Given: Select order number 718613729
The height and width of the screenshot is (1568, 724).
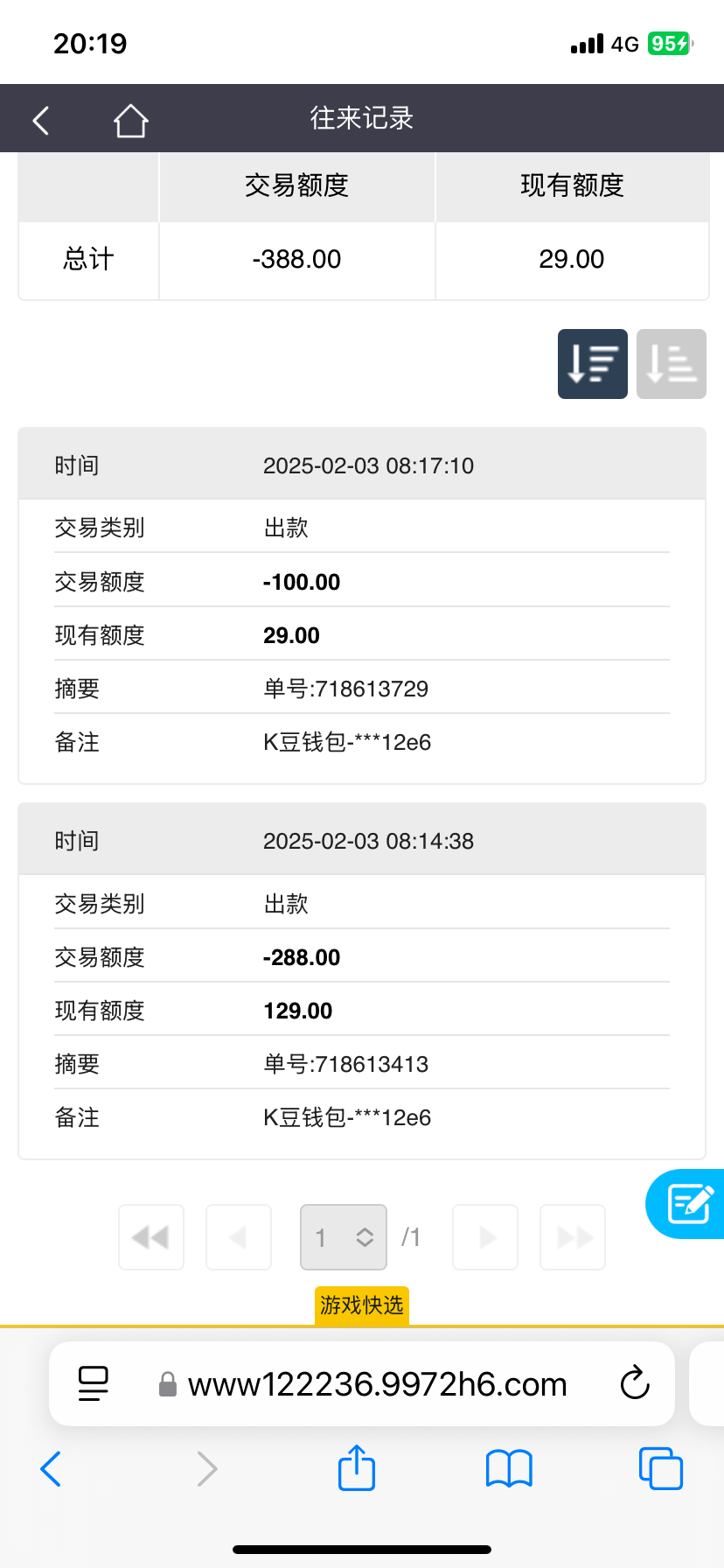Looking at the screenshot, I should [x=345, y=689].
